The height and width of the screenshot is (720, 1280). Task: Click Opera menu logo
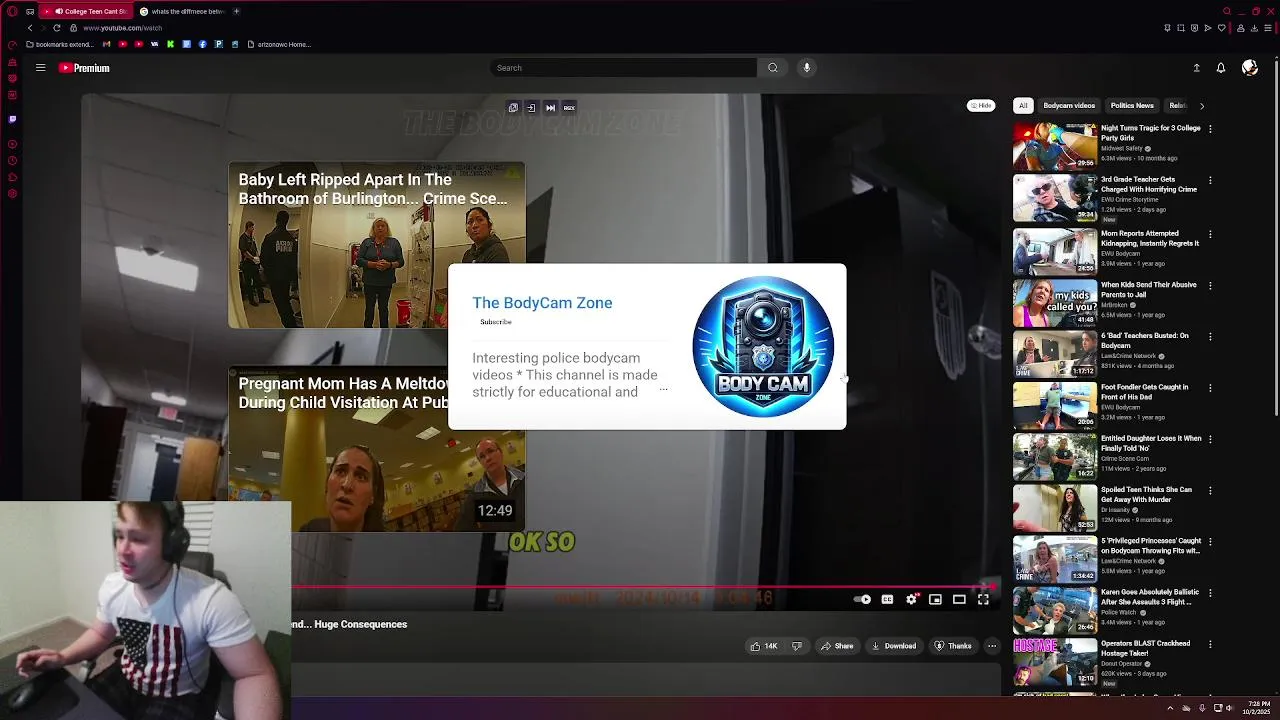pos(12,11)
